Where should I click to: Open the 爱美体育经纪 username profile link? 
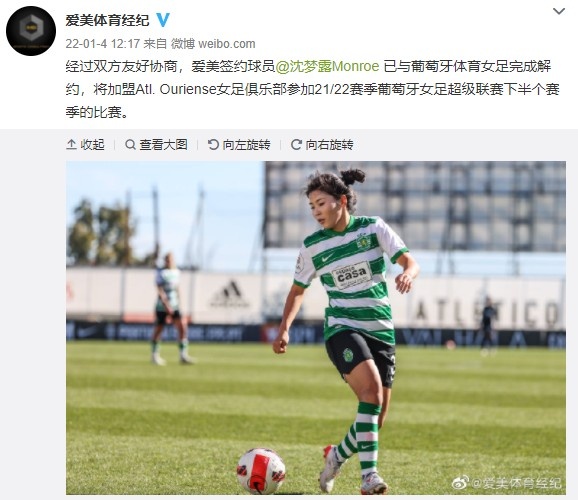click(107, 20)
